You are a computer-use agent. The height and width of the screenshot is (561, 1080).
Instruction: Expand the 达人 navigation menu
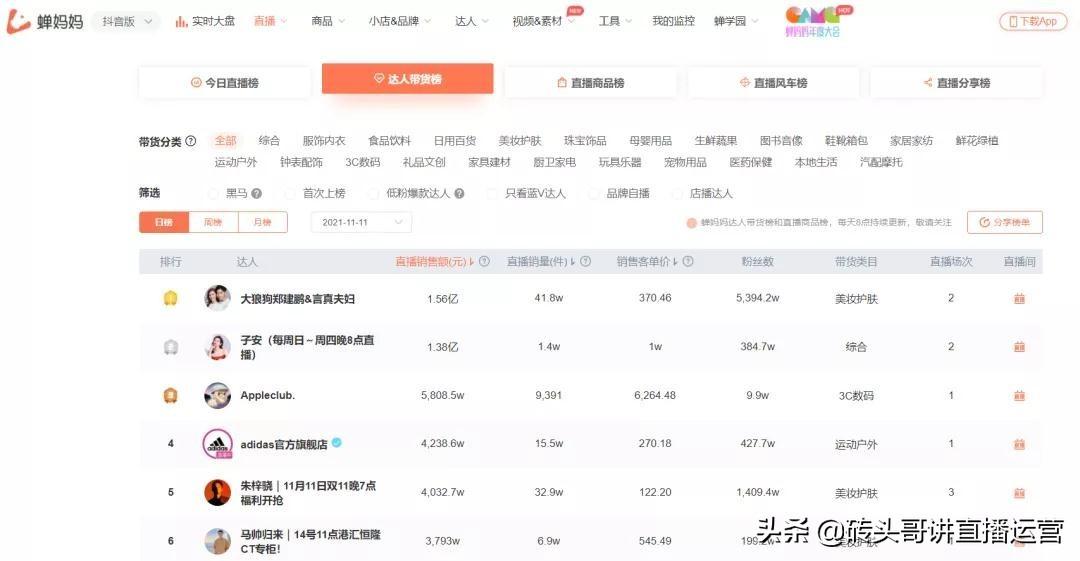pyautogui.click(x=472, y=21)
